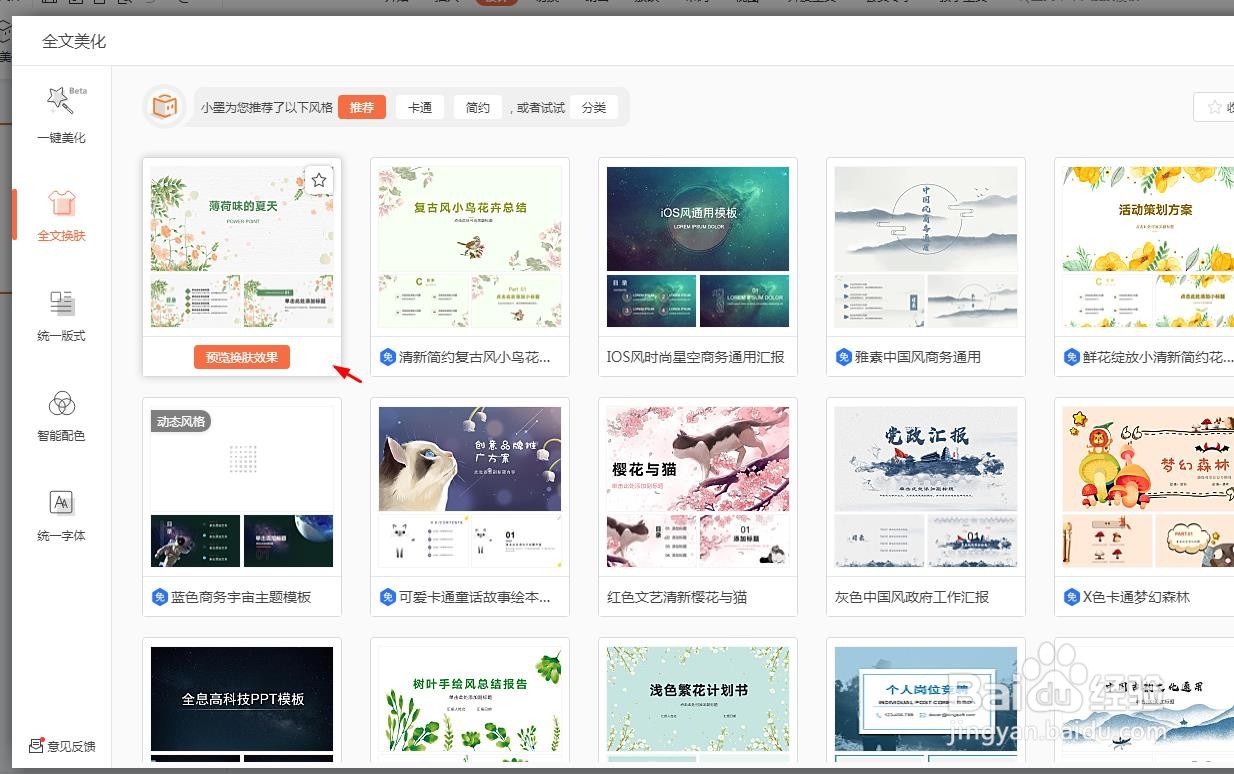Click free badge on X色卡通梦幻森林 template
Image resolution: width=1234 pixels, height=774 pixels.
[1072, 597]
